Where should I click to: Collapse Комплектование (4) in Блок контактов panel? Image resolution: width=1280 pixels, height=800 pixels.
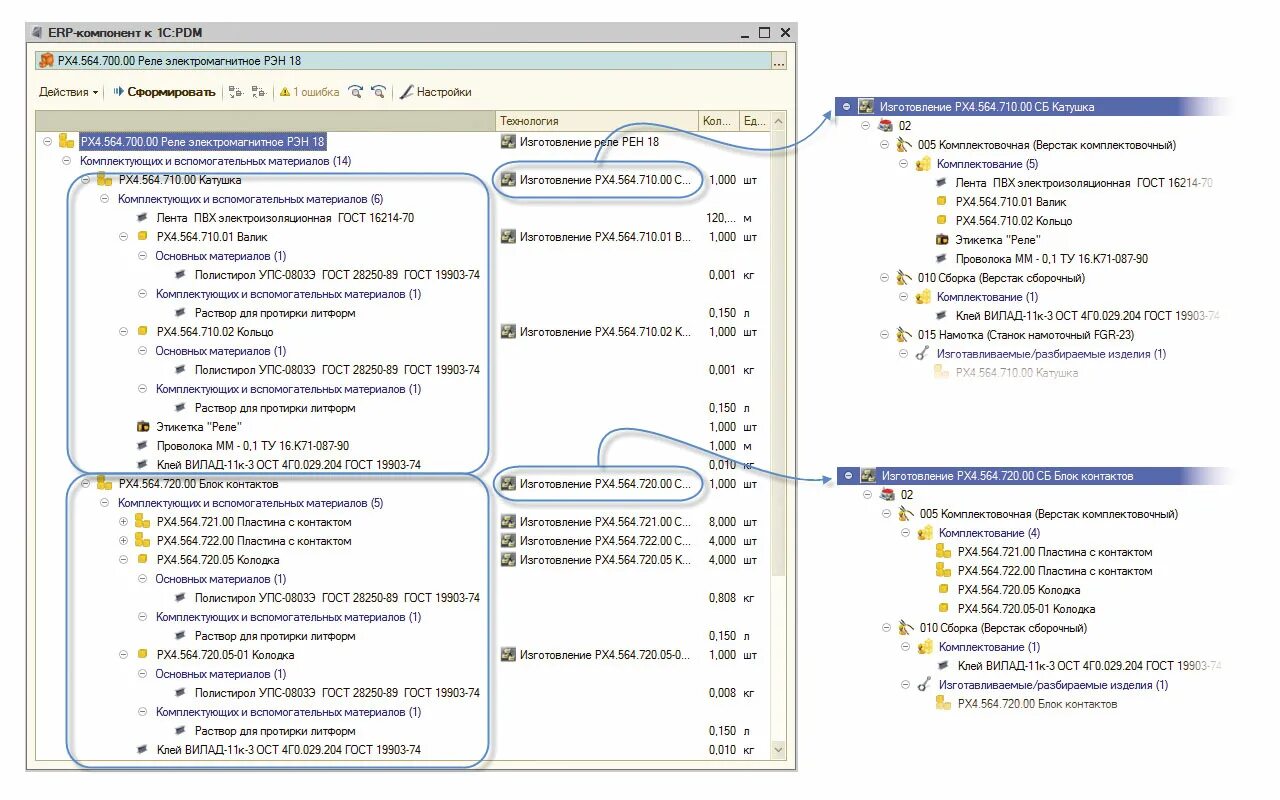point(905,533)
